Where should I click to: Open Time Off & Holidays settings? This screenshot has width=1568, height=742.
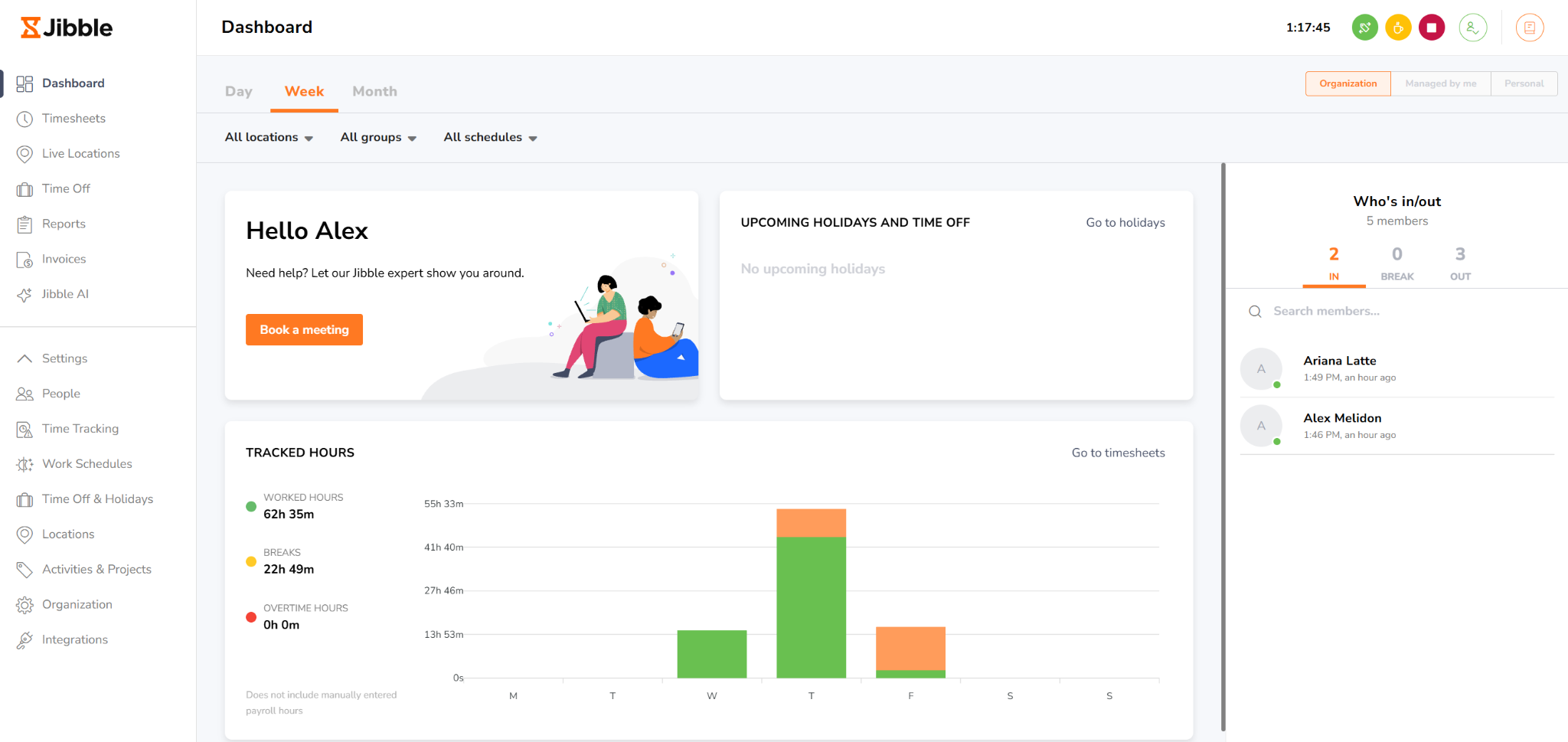(x=97, y=499)
